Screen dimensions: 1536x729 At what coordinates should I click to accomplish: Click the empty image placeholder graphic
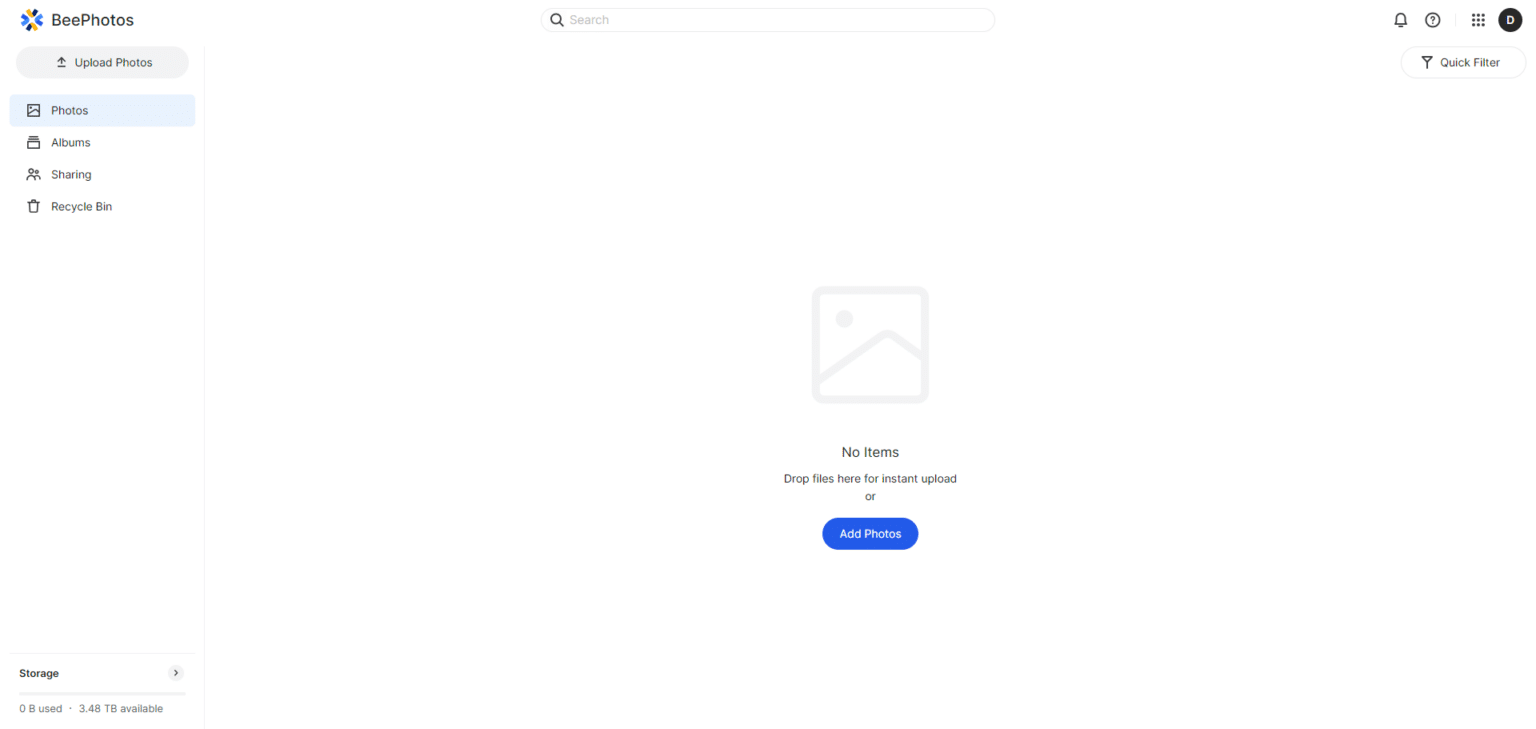[870, 345]
